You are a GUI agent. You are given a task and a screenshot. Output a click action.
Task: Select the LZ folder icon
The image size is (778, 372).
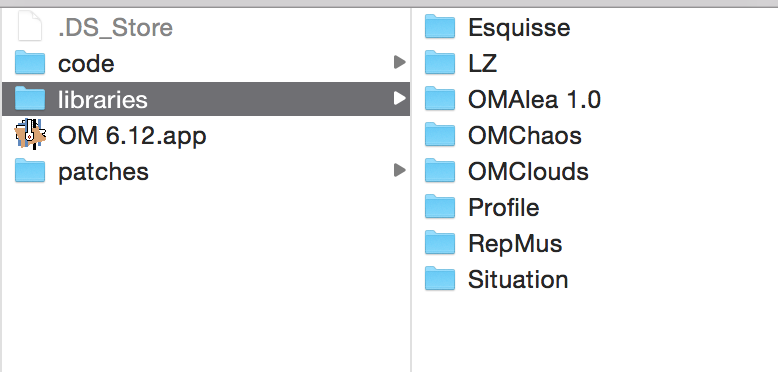tap(440, 63)
